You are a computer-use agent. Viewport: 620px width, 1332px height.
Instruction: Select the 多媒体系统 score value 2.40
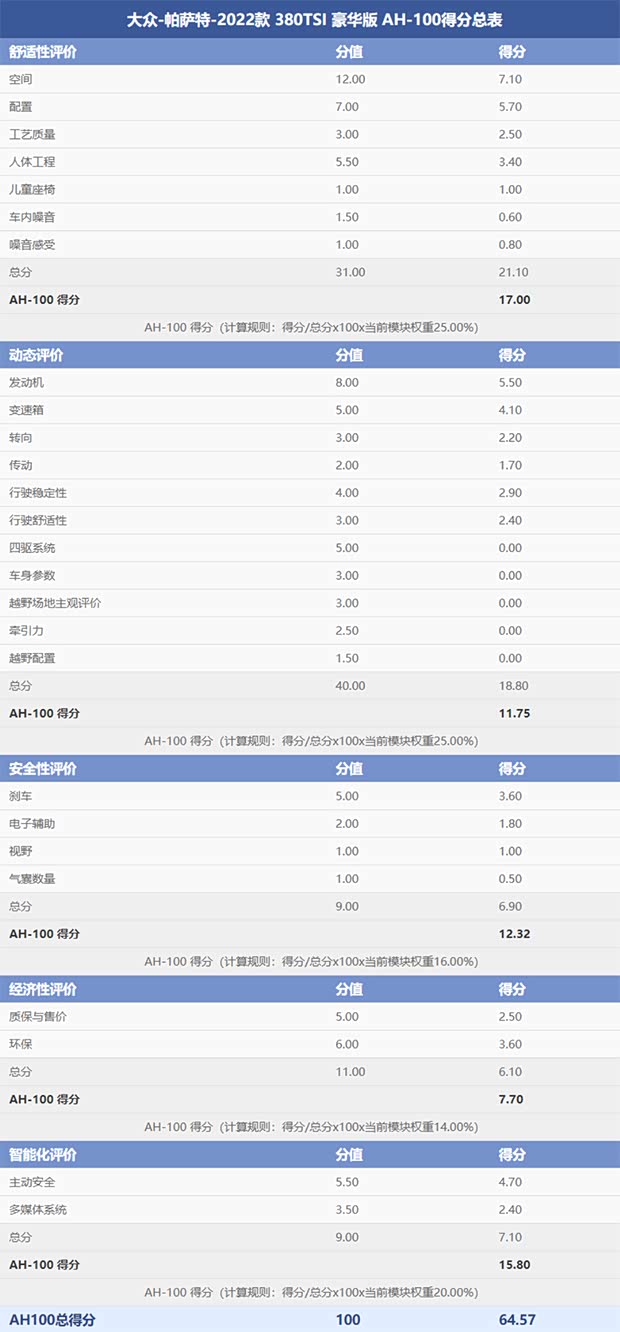pyautogui.click(x=510, y=1210)
